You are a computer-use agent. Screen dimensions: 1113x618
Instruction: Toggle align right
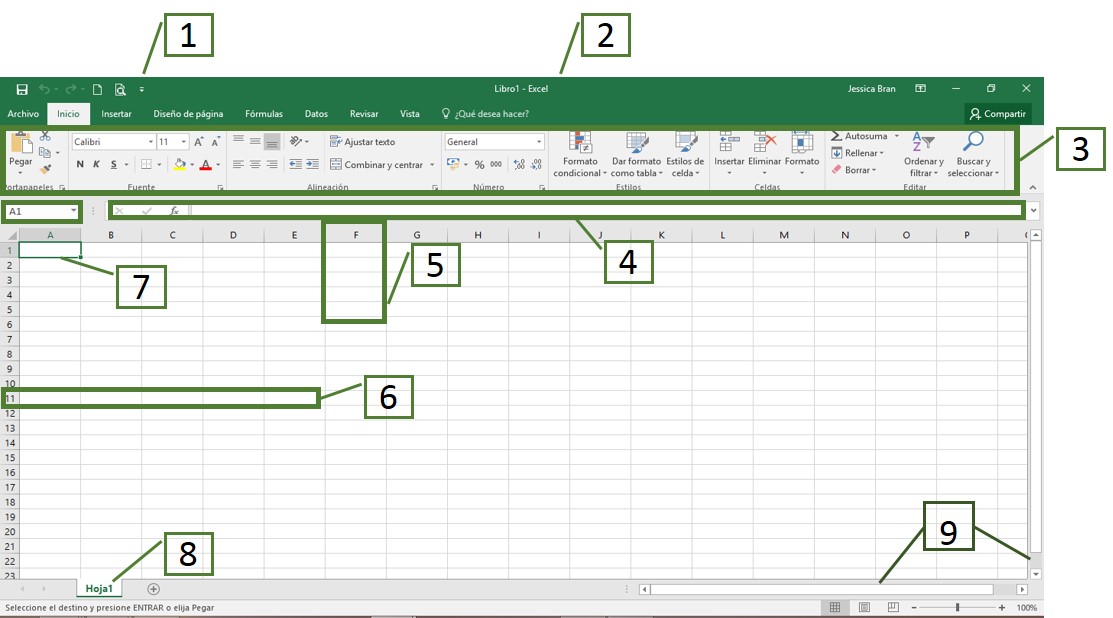click(271, 165)
